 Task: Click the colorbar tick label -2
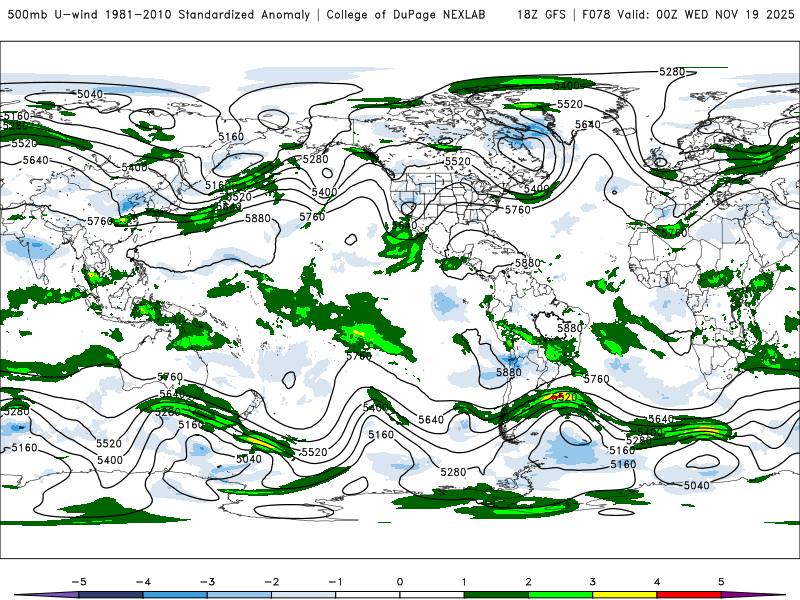pyautogui.click(x=271, y=582)
